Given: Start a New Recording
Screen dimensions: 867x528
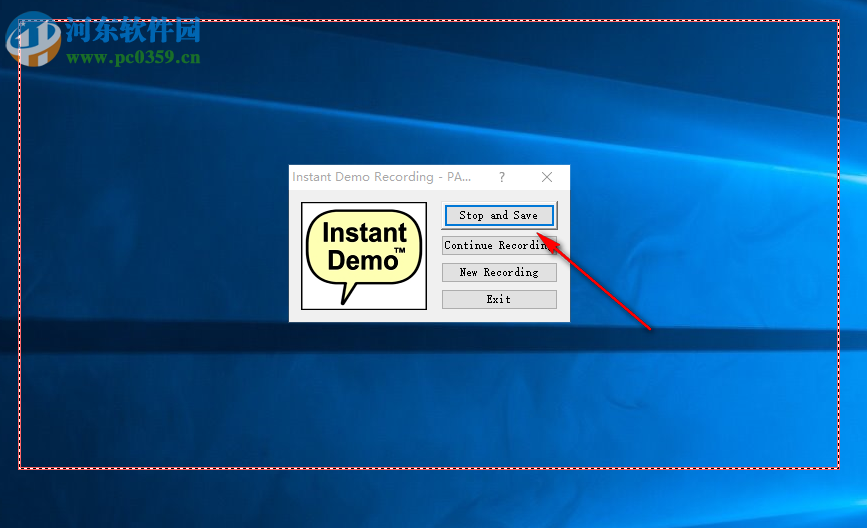Looking at the screenshot, I should pos(499,273).
